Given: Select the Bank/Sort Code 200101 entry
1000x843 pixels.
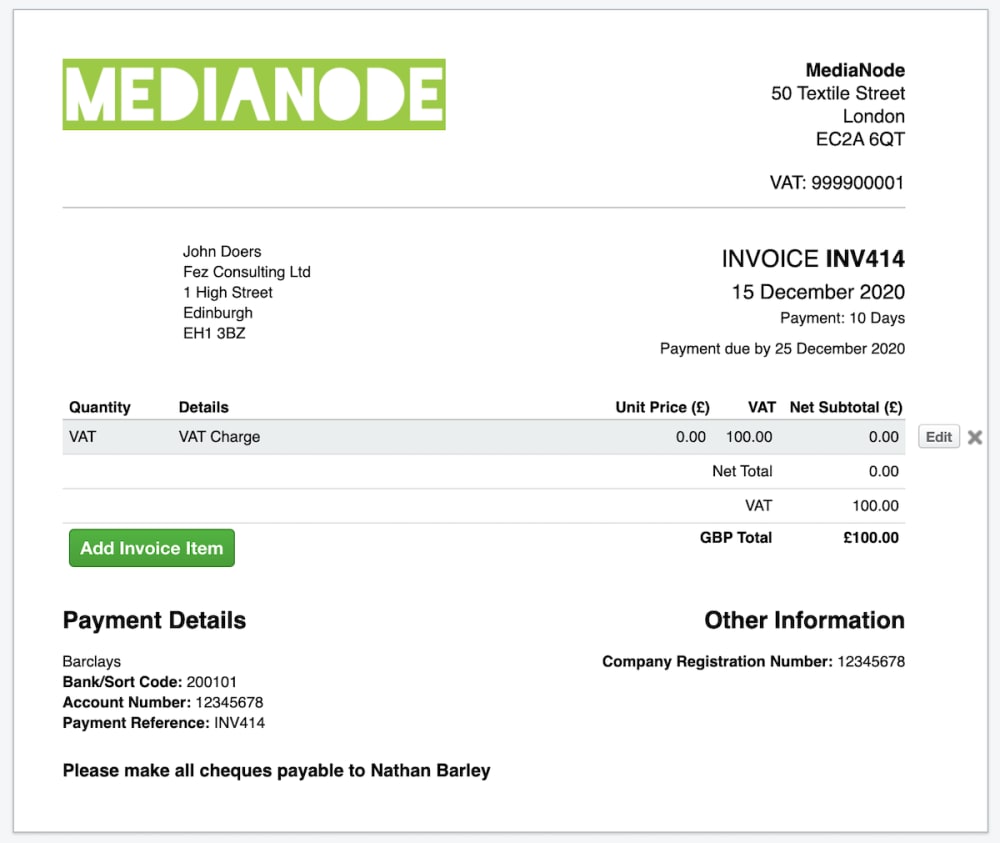Looking at the screenshot, I should click(x=163, y=683).
